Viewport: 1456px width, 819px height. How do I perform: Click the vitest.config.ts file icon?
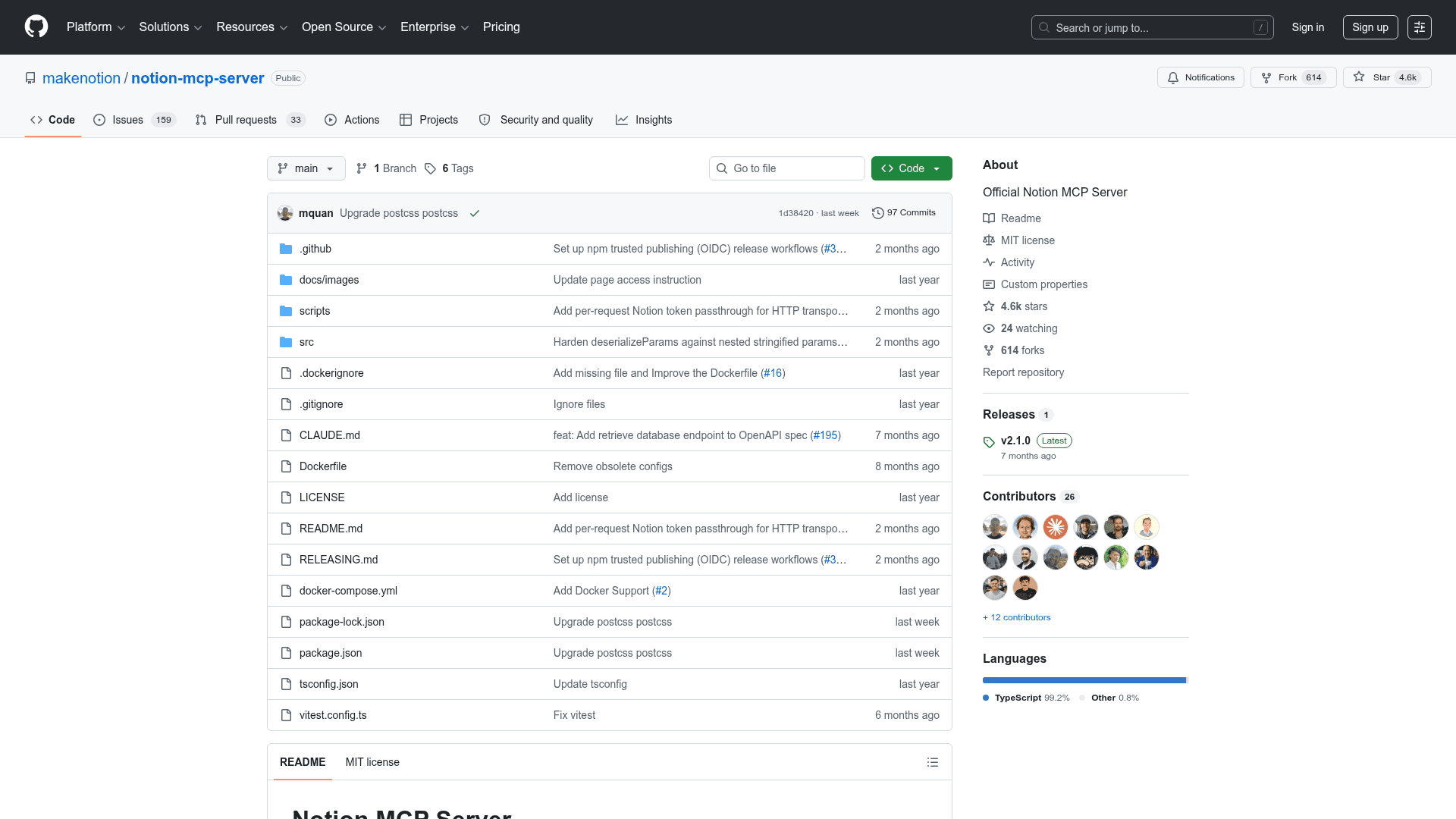(286, 715)
